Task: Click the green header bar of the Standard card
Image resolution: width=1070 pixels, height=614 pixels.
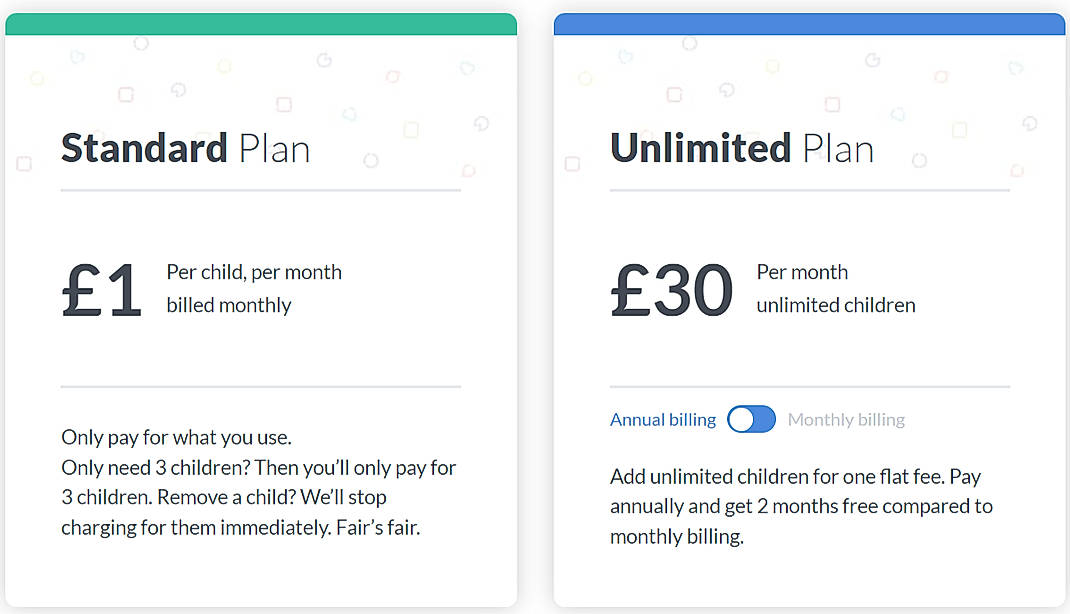Action: pyautogui.click(x=260, y=21)
